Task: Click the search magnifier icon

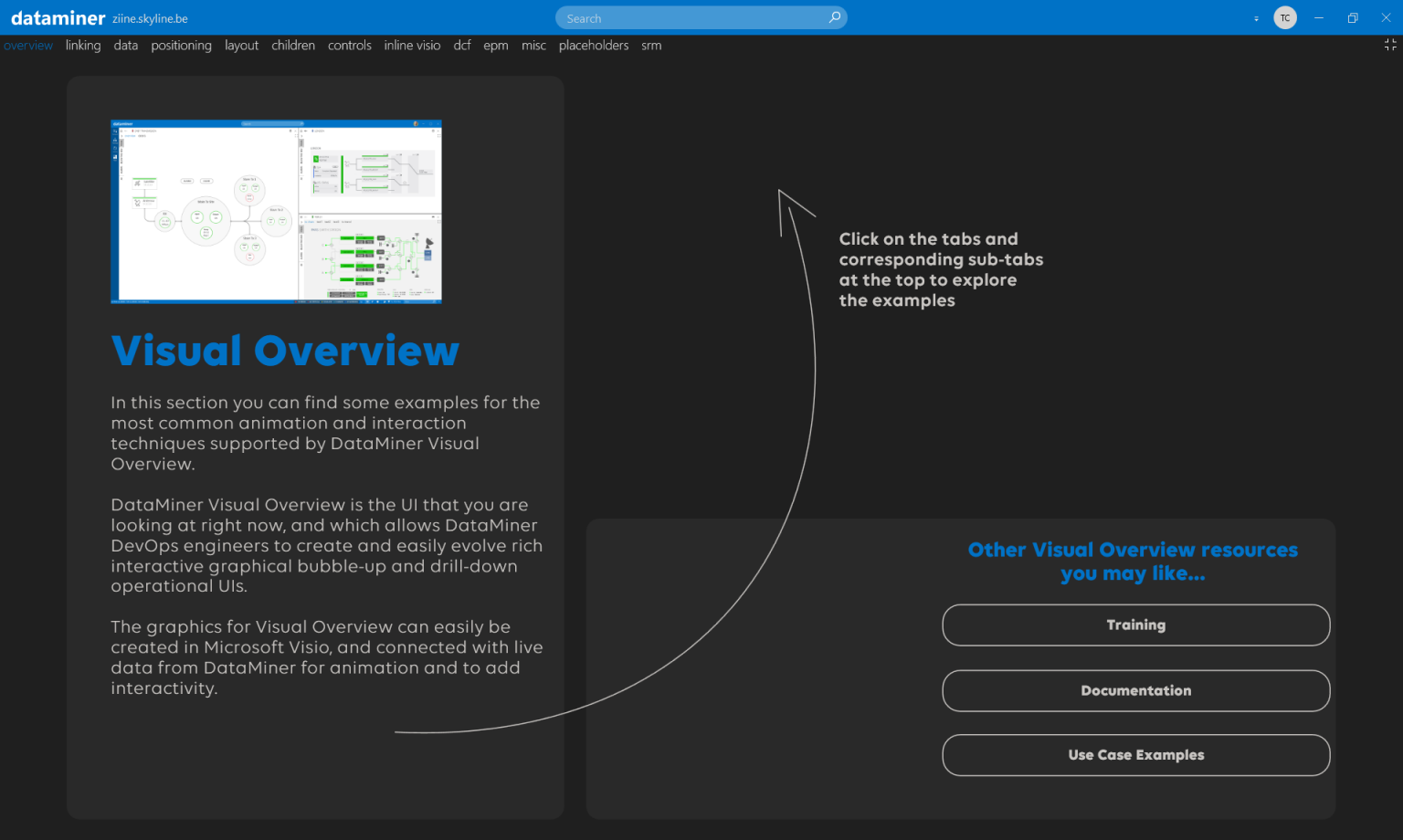Action: [834, 17]
